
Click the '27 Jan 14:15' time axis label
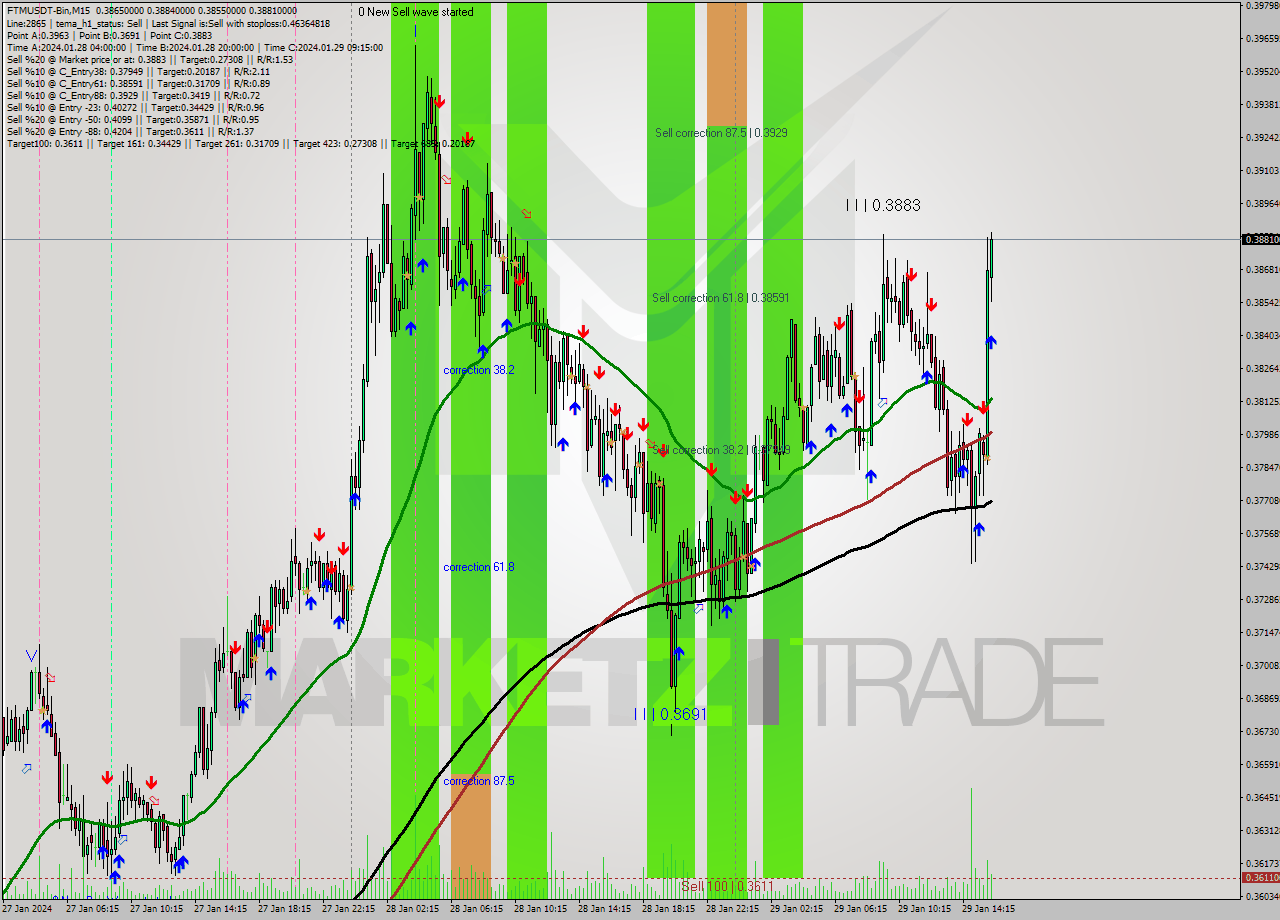point(220,910)
